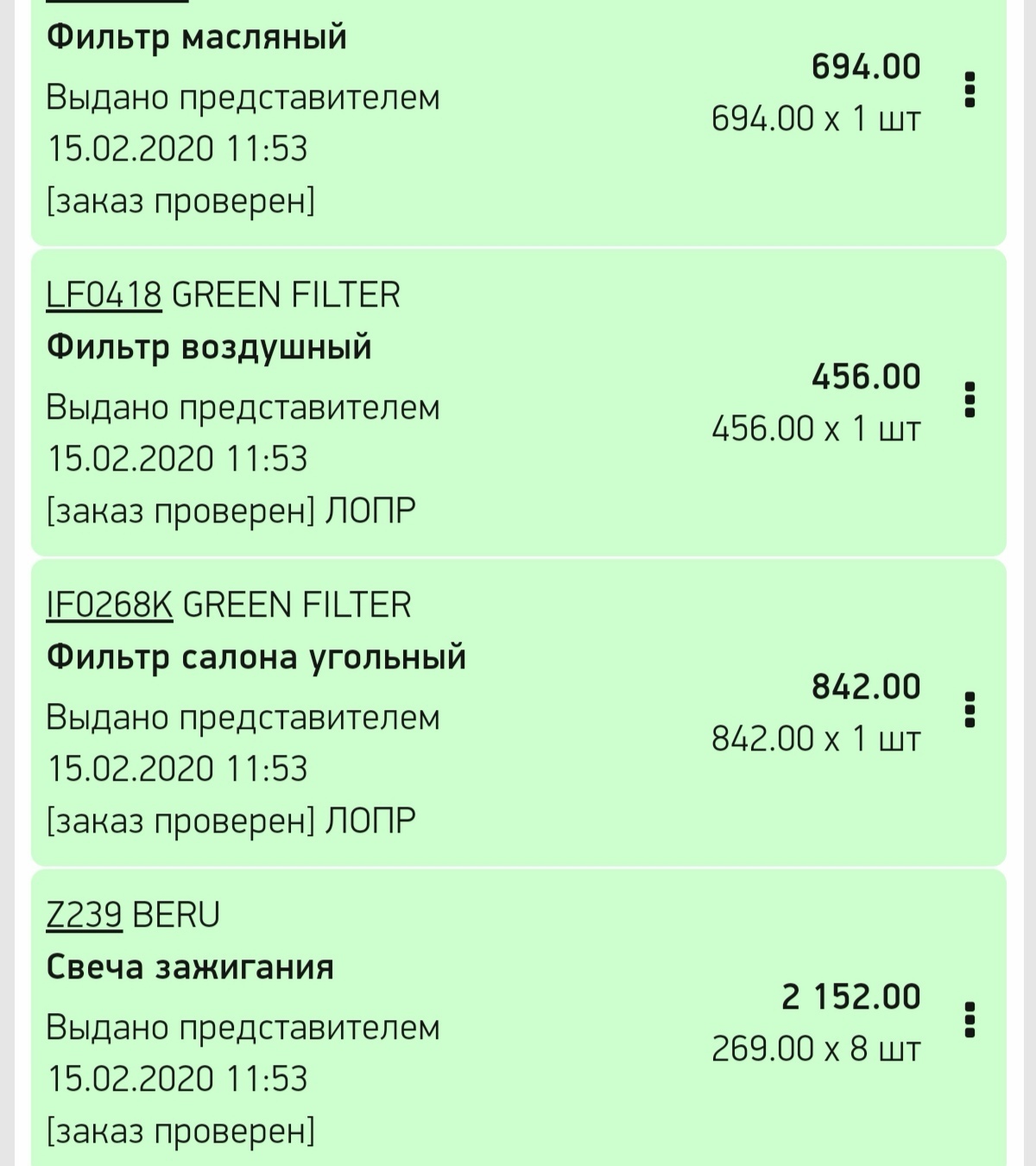Open three-dot menu for Фильтр салона угольный
This screenshot has height=1166, width=1036.
pyautogui.click(x=970, y=710)
